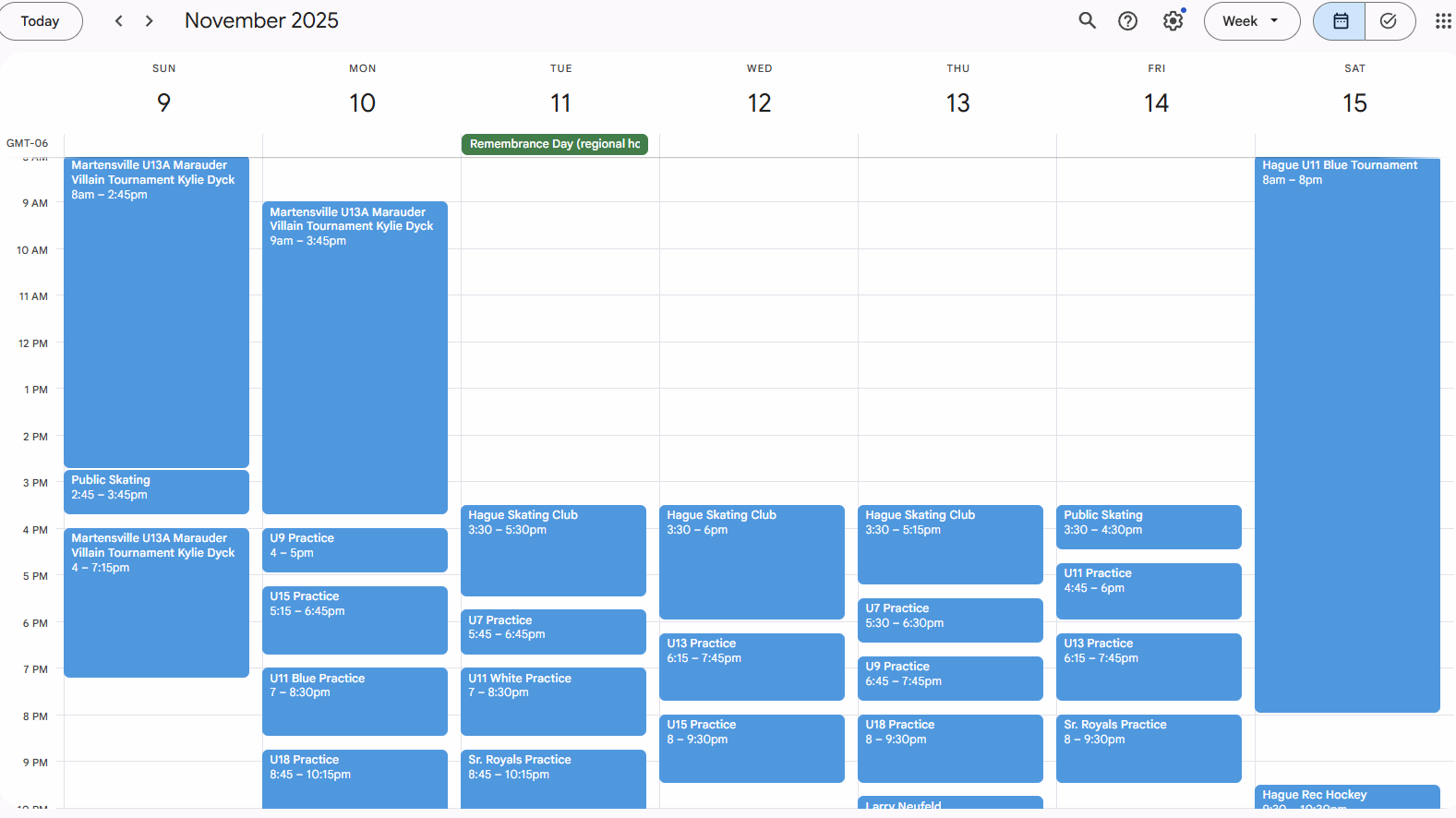This screenshot has height=818, width=1456.
Task: Open Thursday's U18 Practice event
Action: (x=950, y=748)
